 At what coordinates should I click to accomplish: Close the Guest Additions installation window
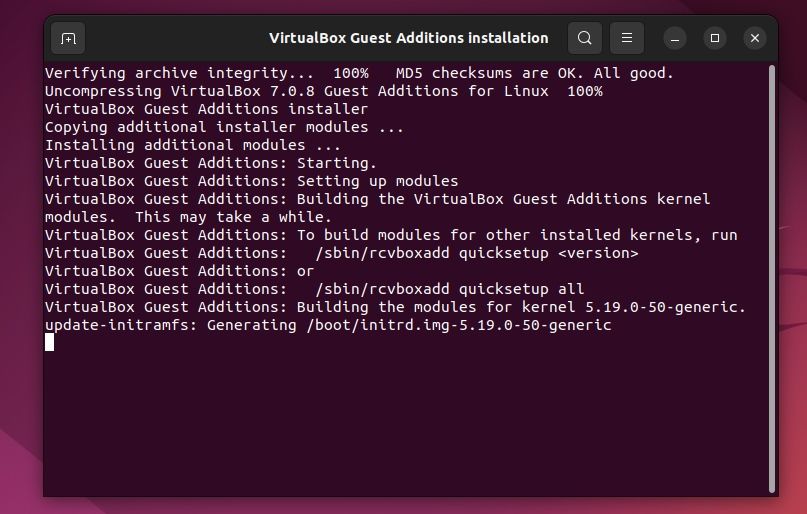[755, 38]
